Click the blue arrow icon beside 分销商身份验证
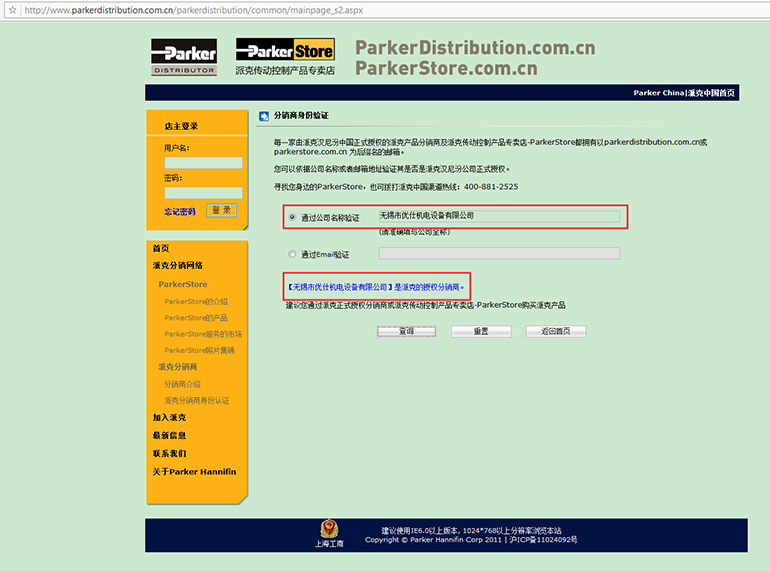770x571 pixels. (264, 116)
